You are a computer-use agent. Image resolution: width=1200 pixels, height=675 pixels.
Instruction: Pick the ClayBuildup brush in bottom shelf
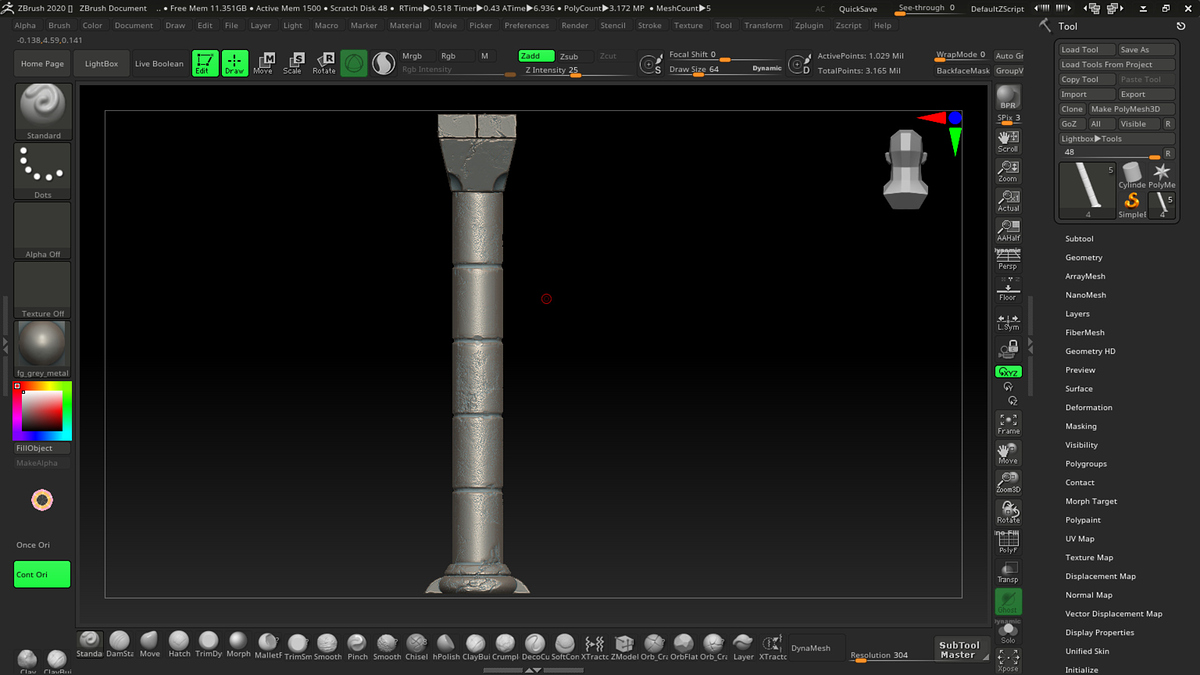click(x=475, y=646)
